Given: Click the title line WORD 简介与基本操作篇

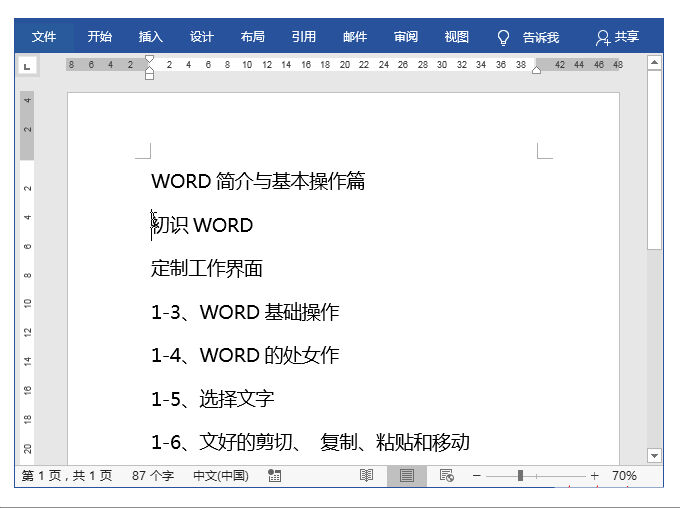Looking at the screenshot, I should click(x=258, y=181).
